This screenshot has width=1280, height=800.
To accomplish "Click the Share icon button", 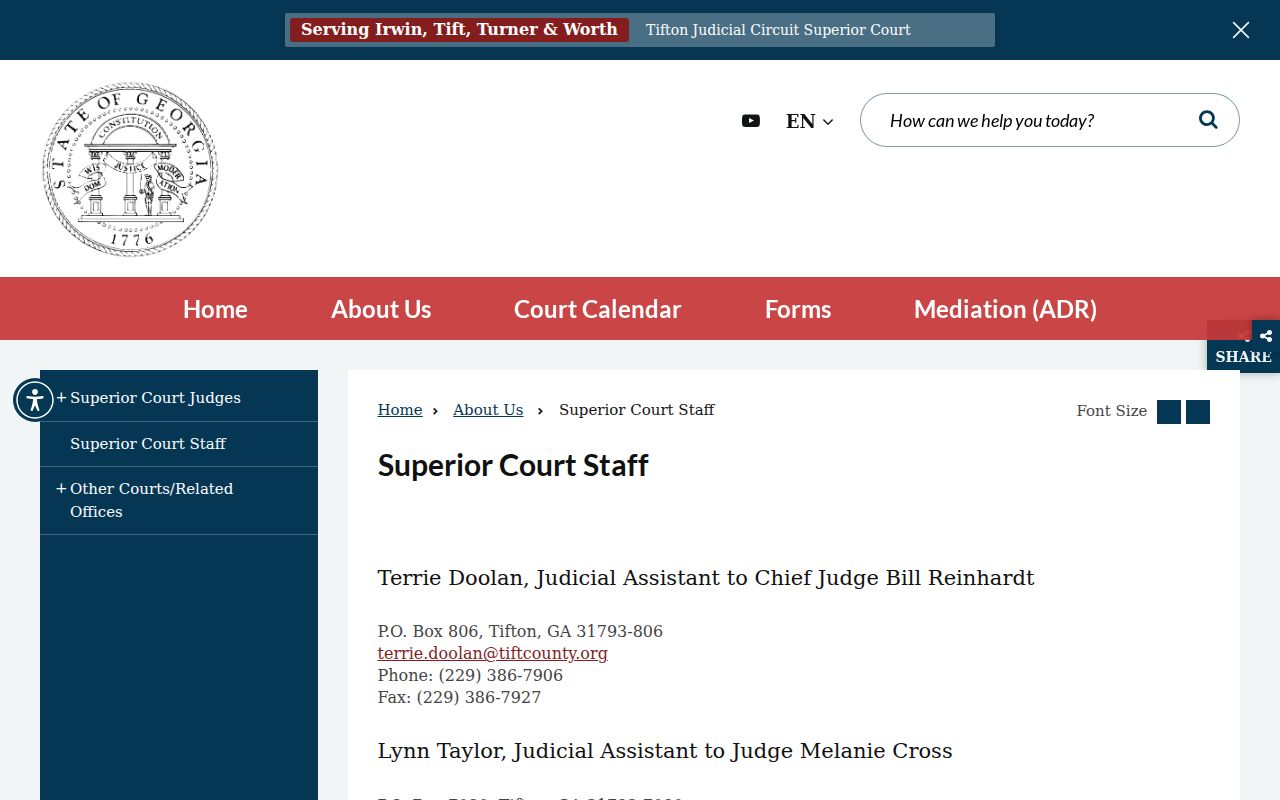I will click(x=1265, y=336).
